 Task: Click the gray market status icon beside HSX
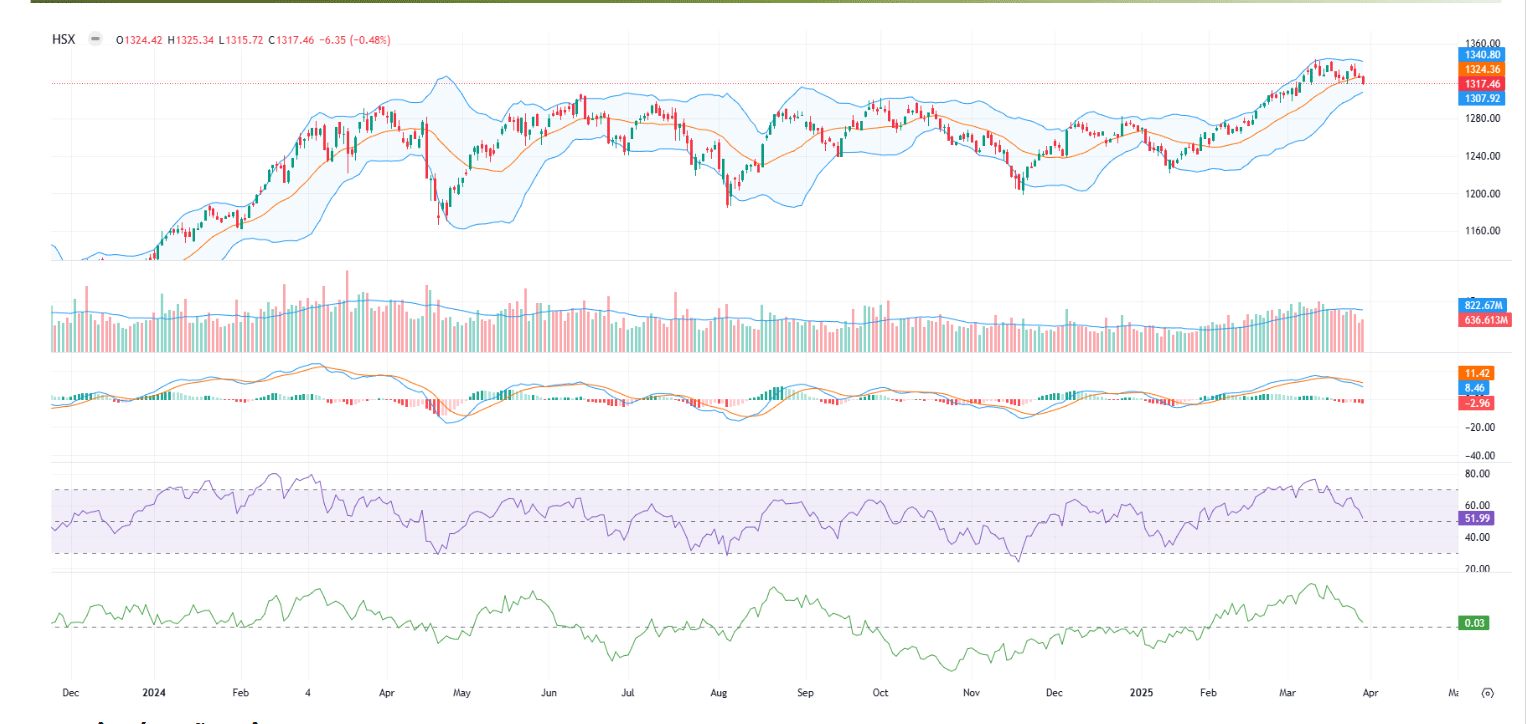pyautogui.click(x=95, y=39)
